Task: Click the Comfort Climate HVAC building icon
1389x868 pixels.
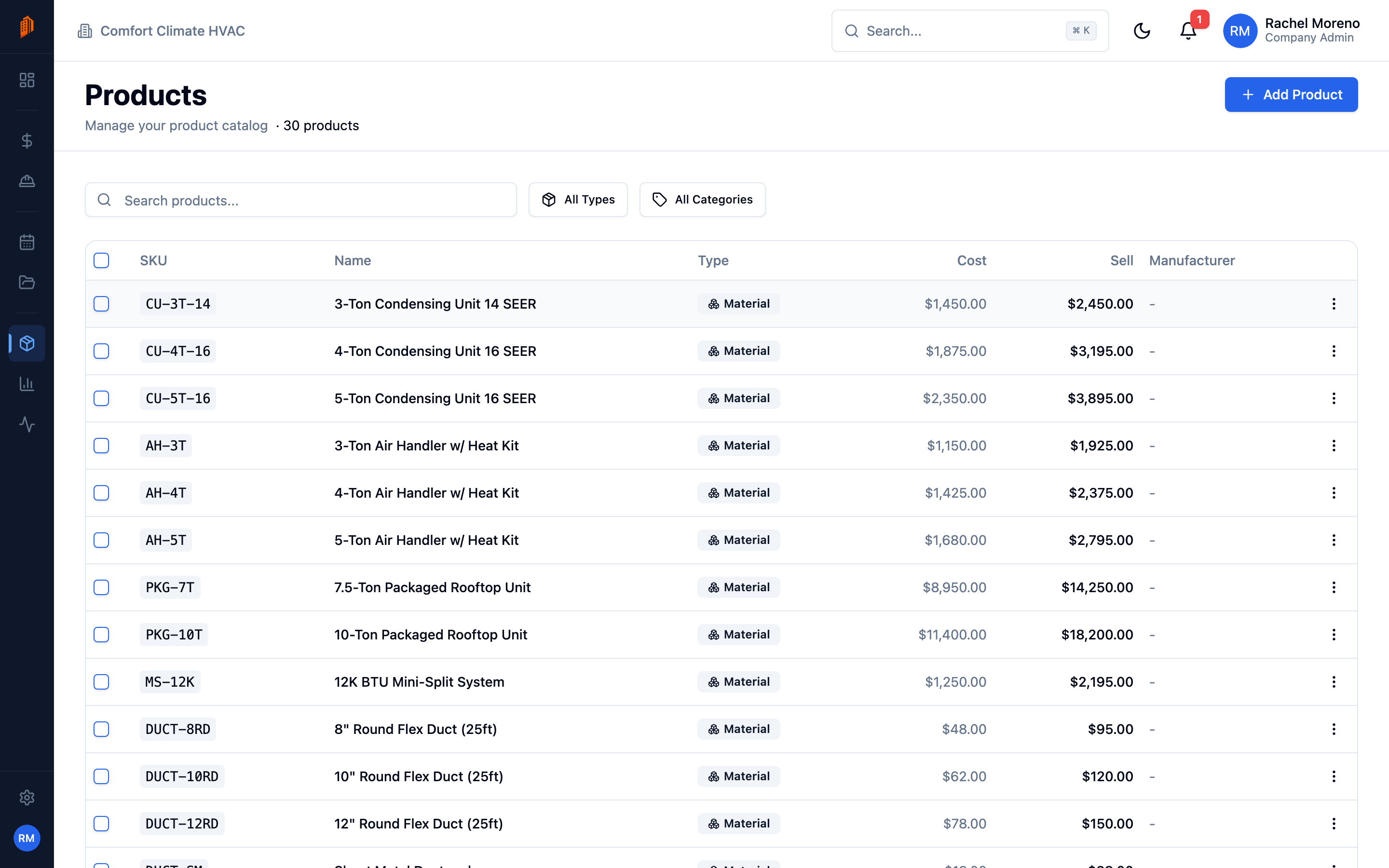Action: click(85, 31)
